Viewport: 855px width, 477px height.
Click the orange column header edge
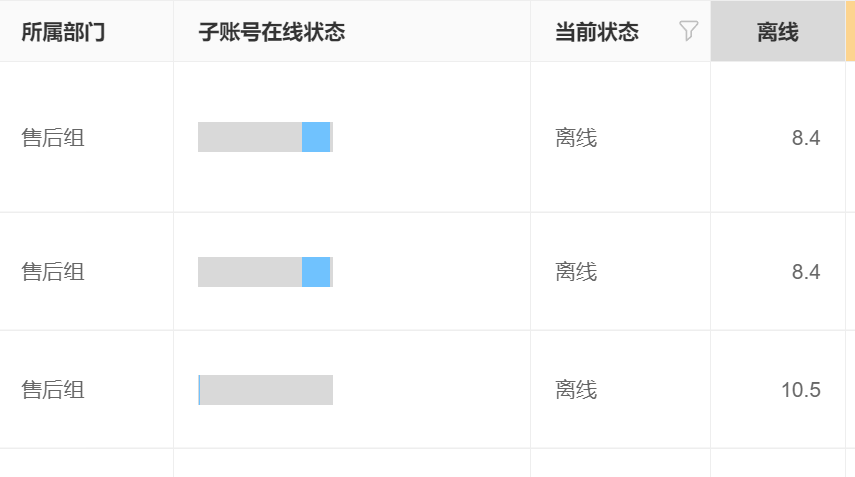point(850,32)
